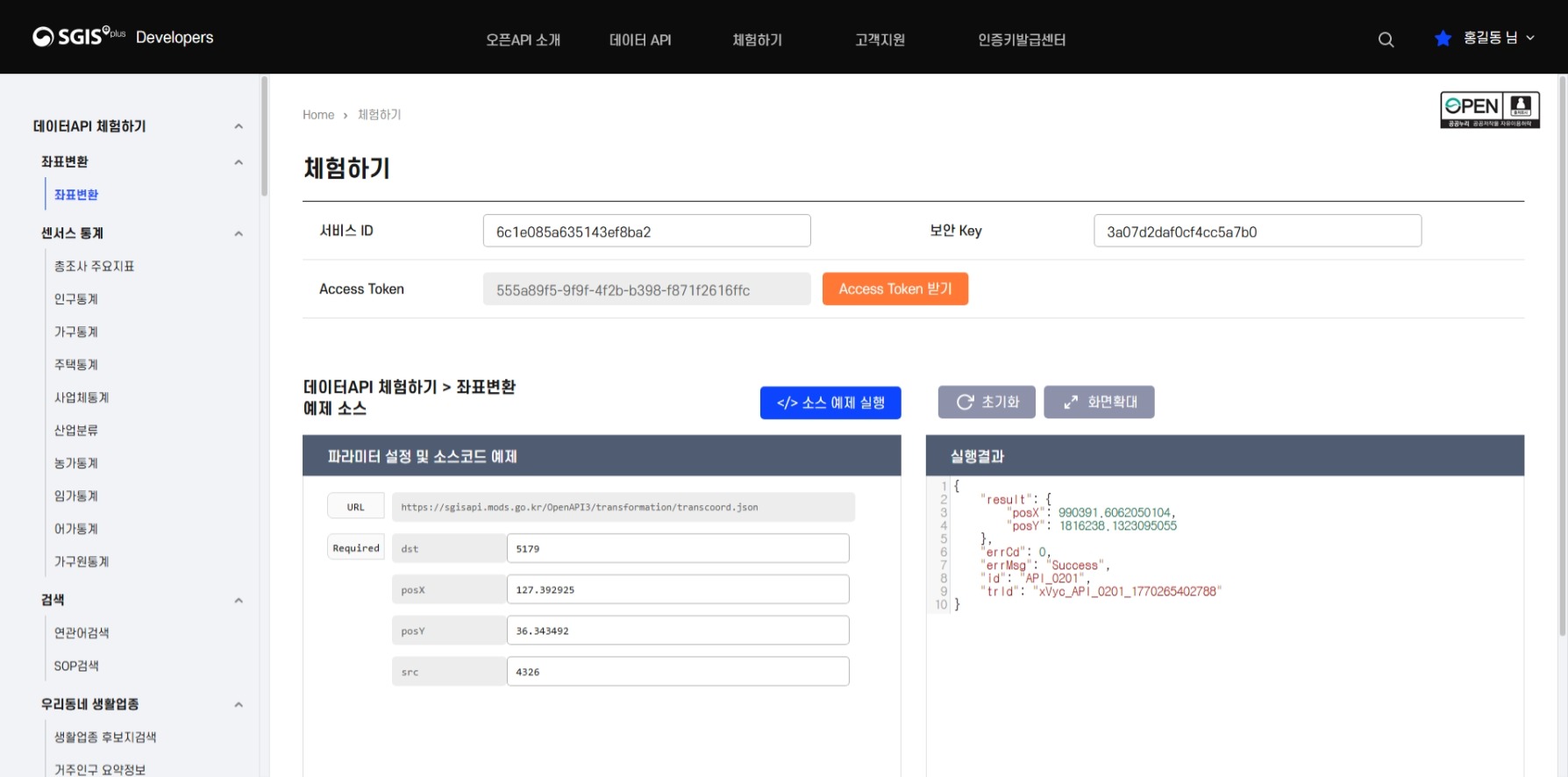This screenshot has height=777, width=1568.
Task: Click the SGIS plus Developers logo
Action: (123, 37)
